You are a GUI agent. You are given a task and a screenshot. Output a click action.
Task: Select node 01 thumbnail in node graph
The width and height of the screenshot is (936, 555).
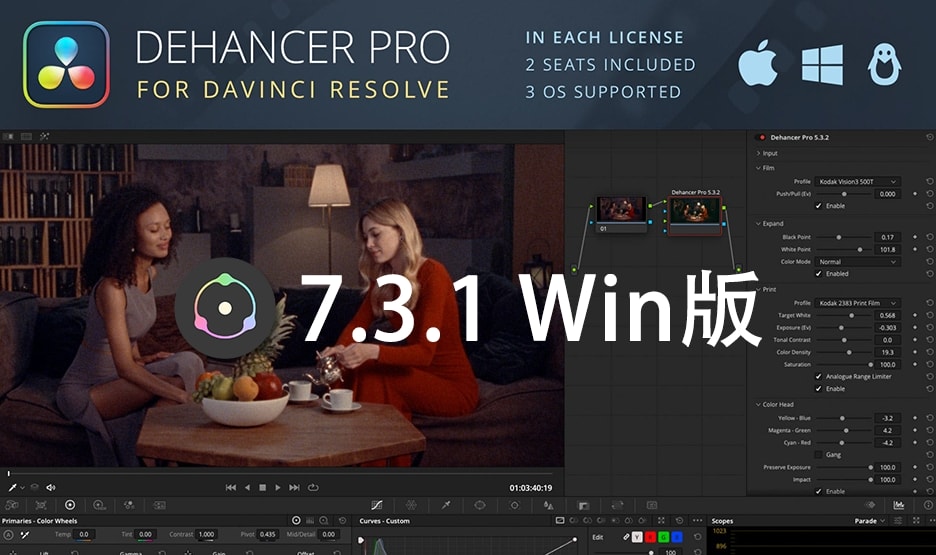point(621,210)
